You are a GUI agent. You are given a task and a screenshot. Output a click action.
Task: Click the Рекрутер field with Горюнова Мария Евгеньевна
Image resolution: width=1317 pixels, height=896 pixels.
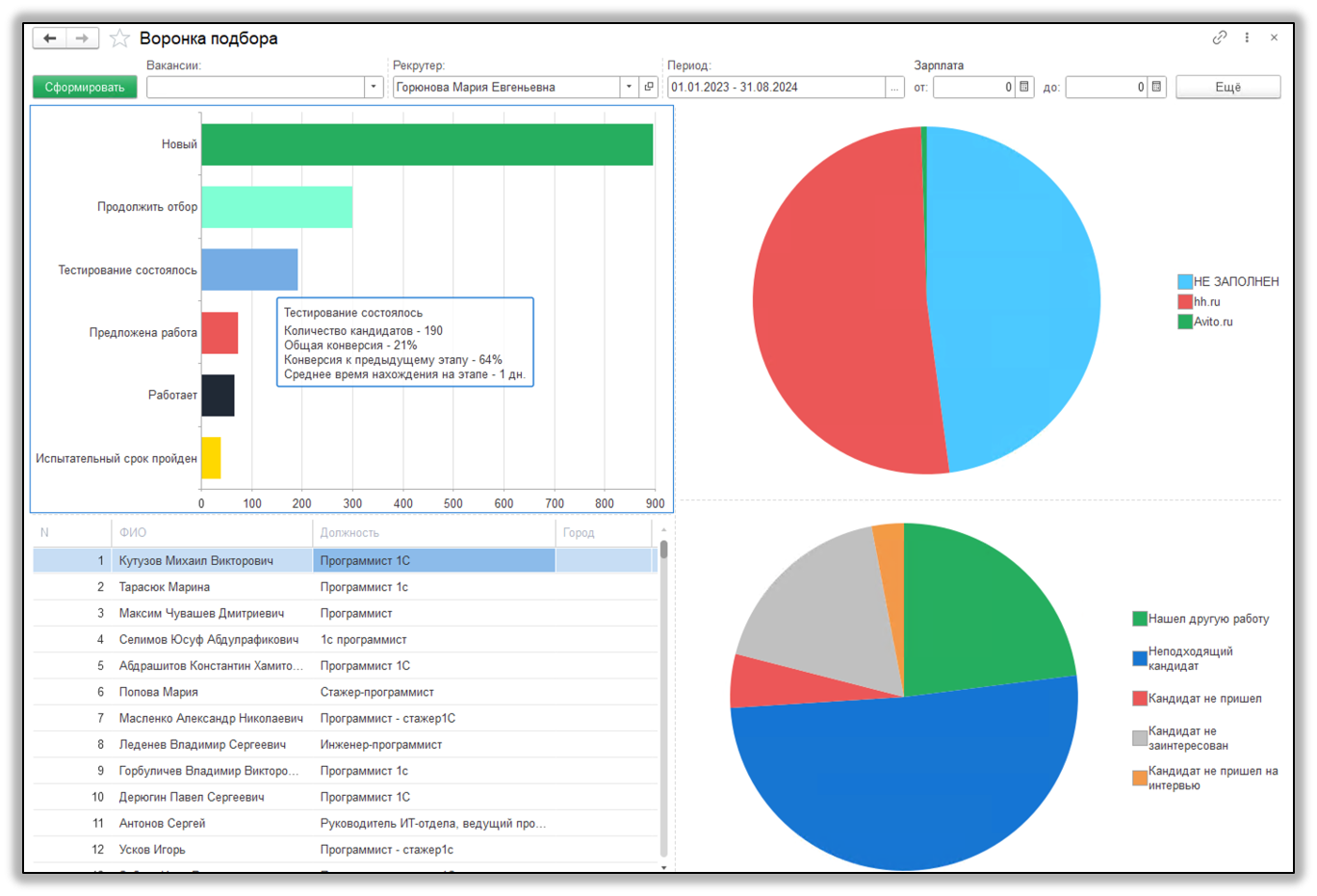(506, 88)
